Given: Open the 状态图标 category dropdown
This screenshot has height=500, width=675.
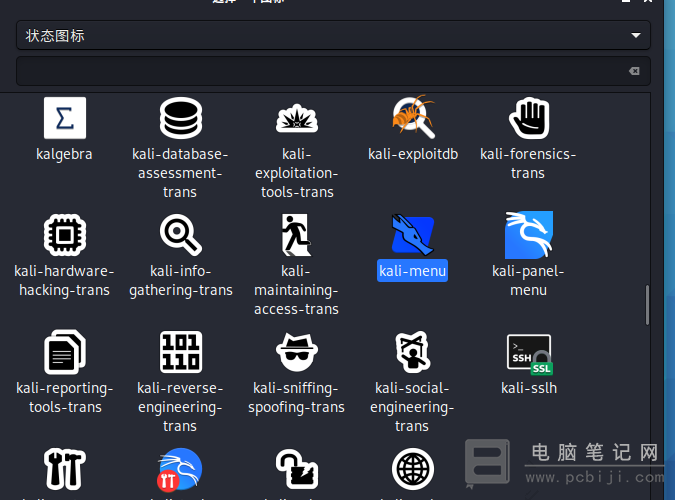Looking at the screenshot, I should (x=333, y=35).
